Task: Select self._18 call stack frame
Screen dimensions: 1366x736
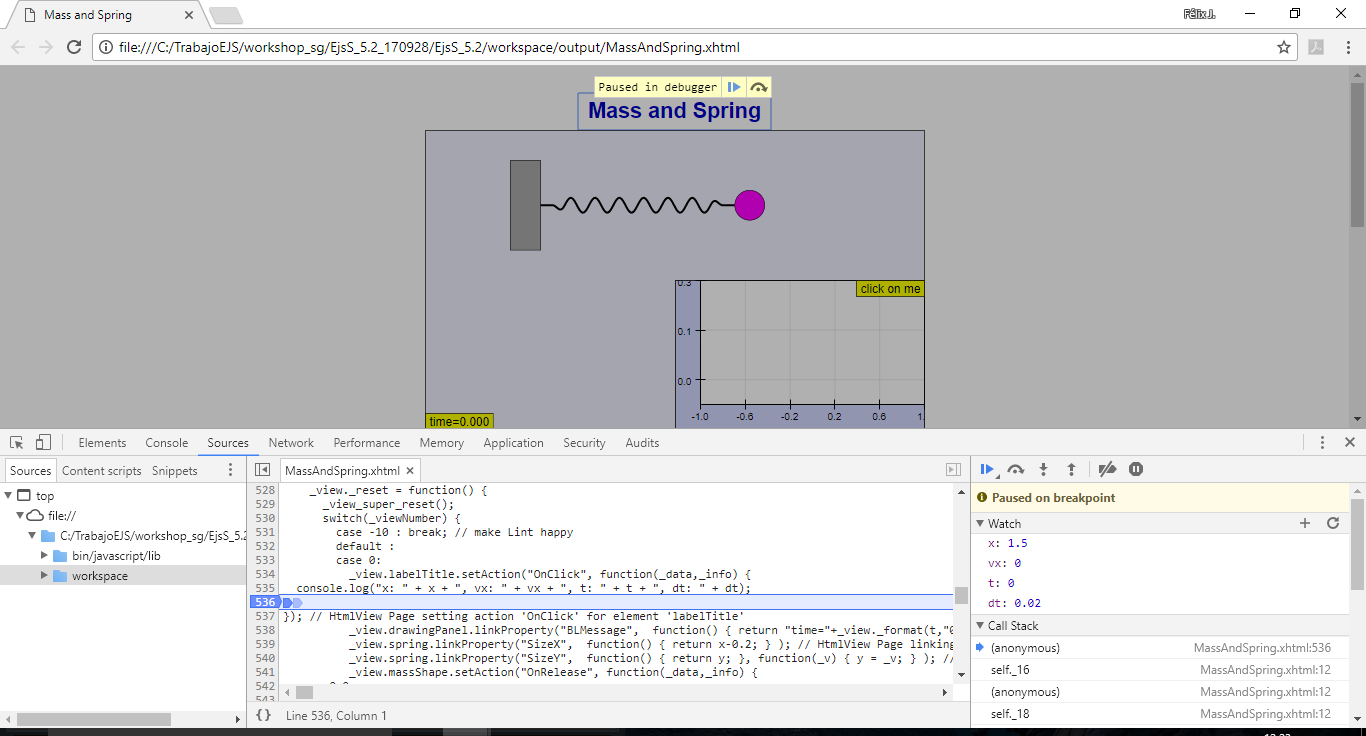Action: [x=1160, y=714]
